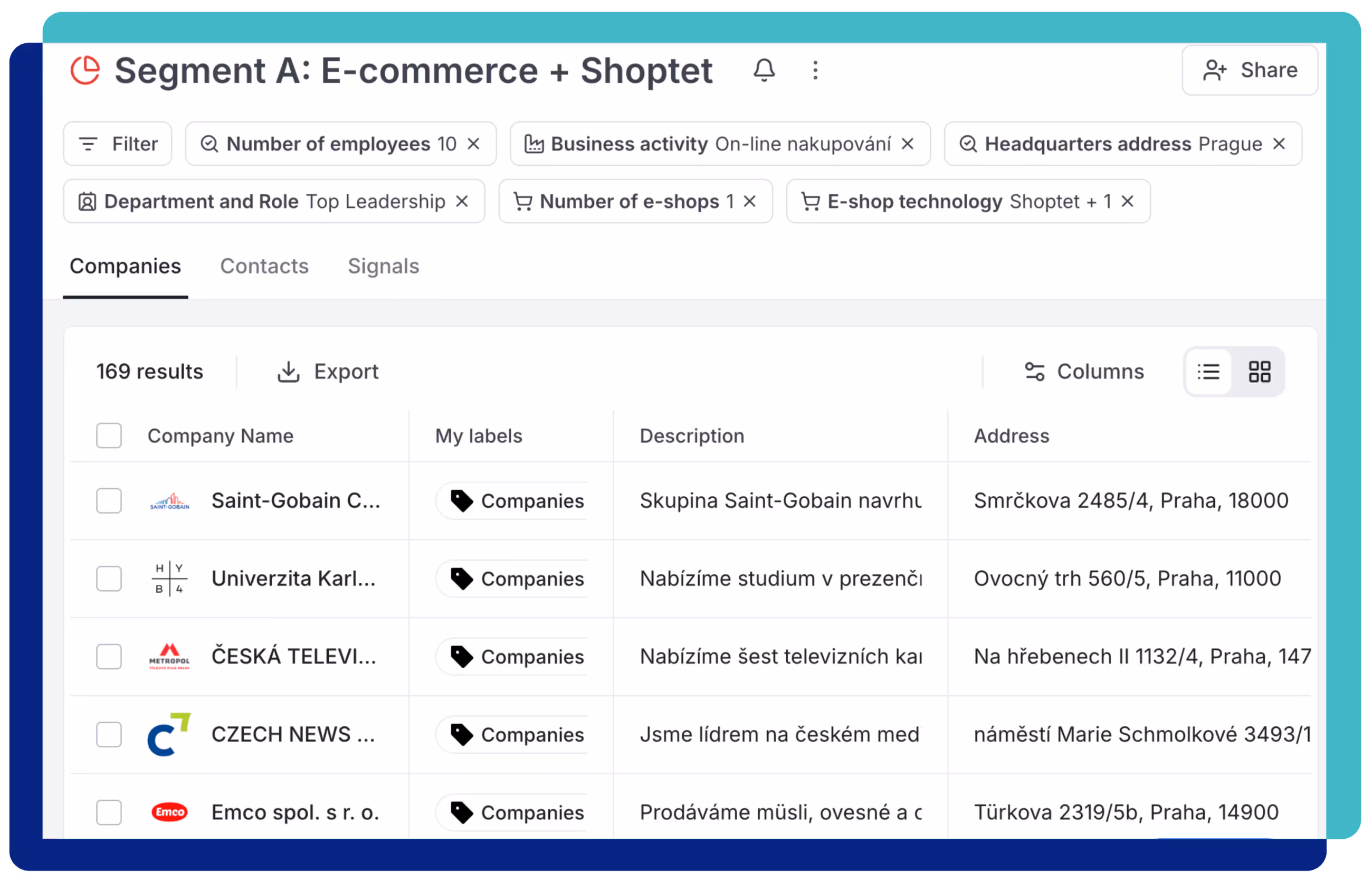The height and width of the screenshot is (881, 1372).
Task: Click the Columns configuration icon
Action: point(1035,371)
